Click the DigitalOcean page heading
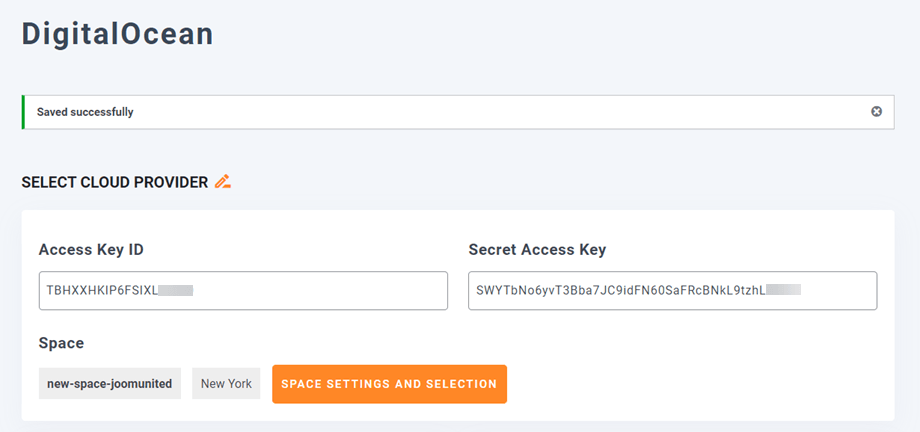920x432 pixels. (118, 34)
